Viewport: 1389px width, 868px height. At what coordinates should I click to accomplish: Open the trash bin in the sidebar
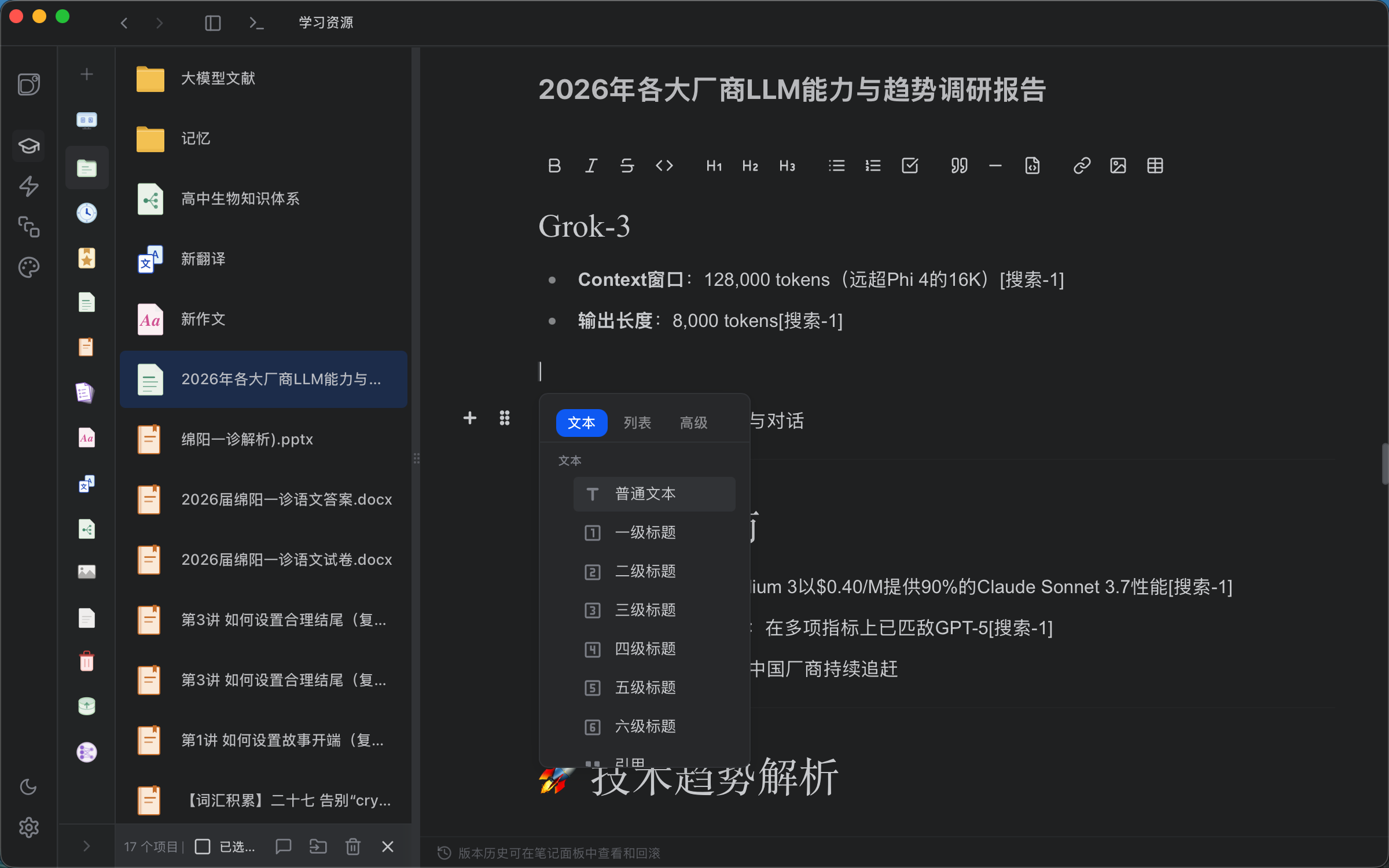tap(87, 661)
